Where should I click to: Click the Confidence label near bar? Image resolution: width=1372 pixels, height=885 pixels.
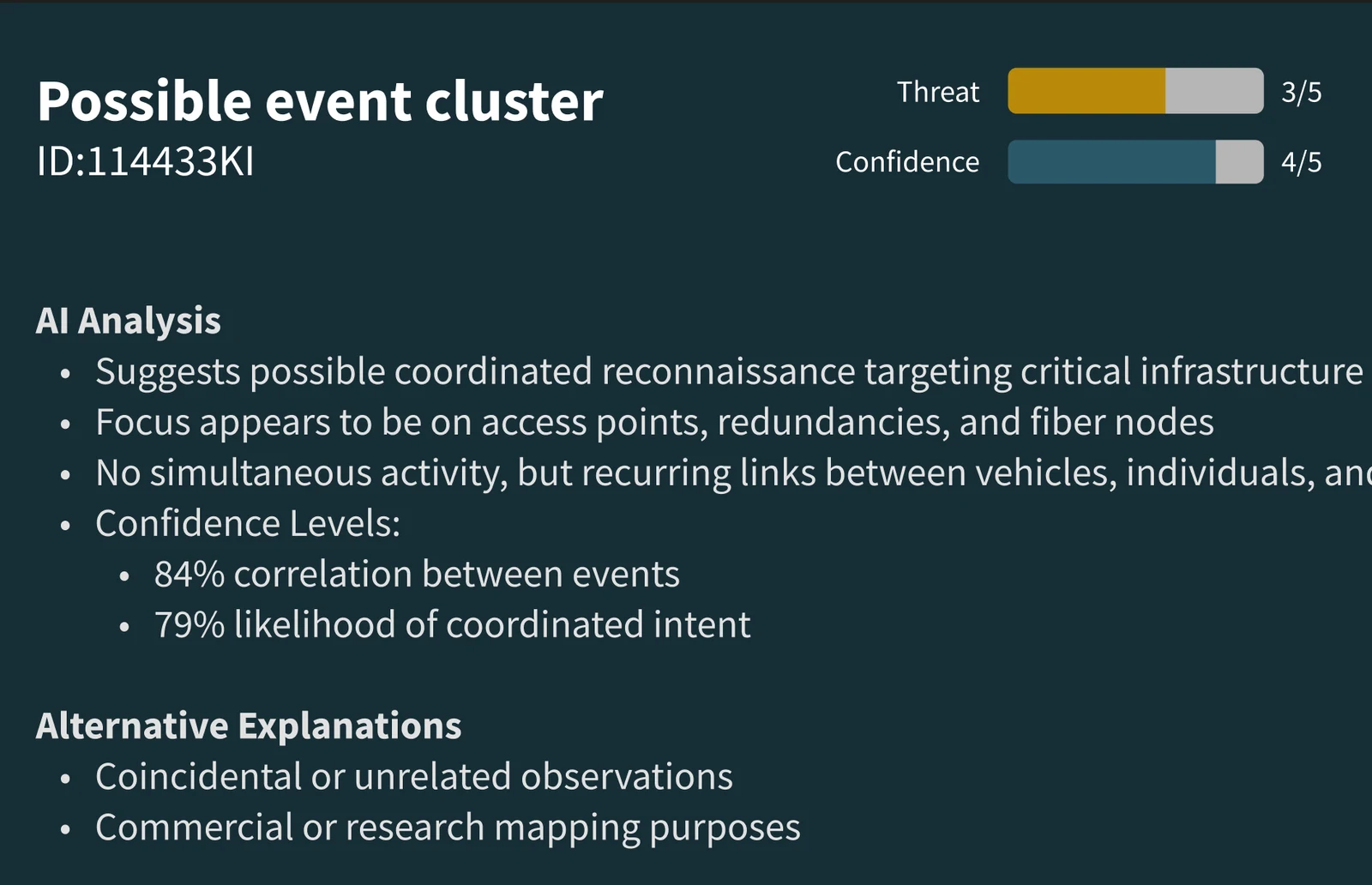click(x=907, y=162)
